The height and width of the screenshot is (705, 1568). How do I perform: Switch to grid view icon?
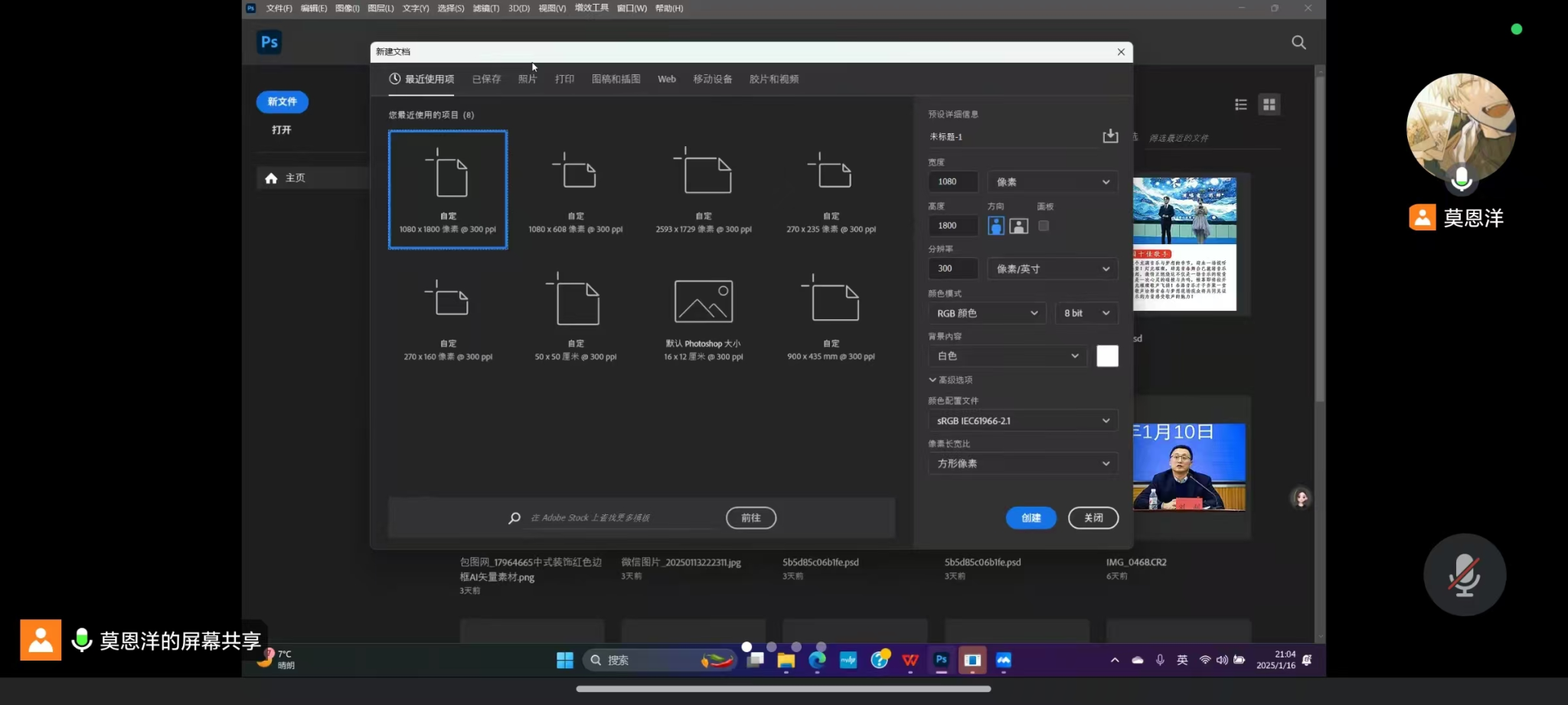pyautogui.click(x=1269, y=105)
